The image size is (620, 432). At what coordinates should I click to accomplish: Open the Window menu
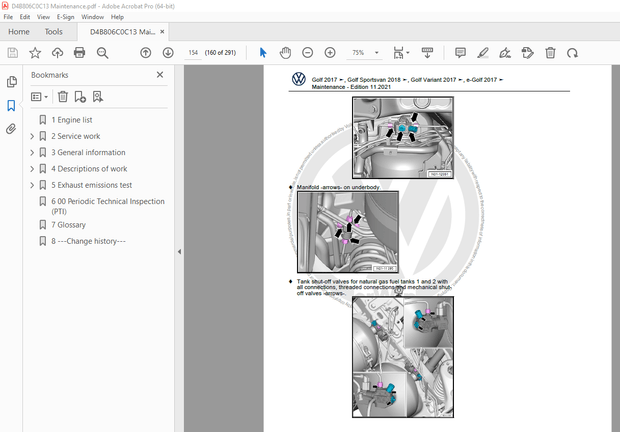coord(93,17)
